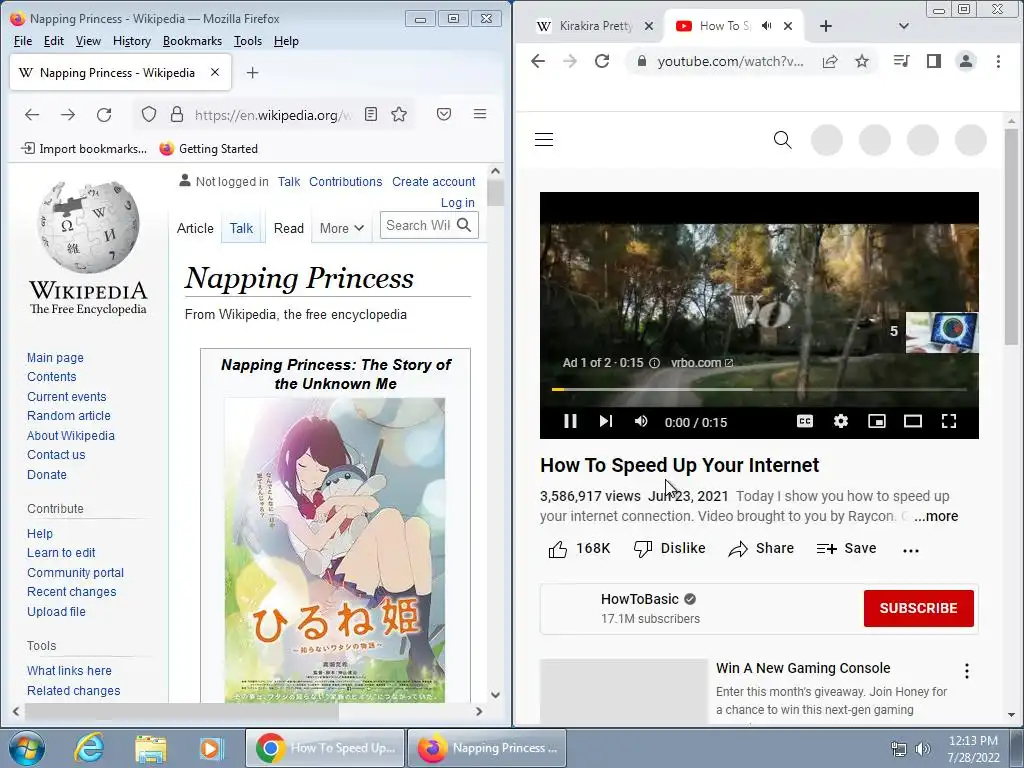1024x768 pixels.
Task: Reload the YouTube page in Chrome
Action: 601,61
